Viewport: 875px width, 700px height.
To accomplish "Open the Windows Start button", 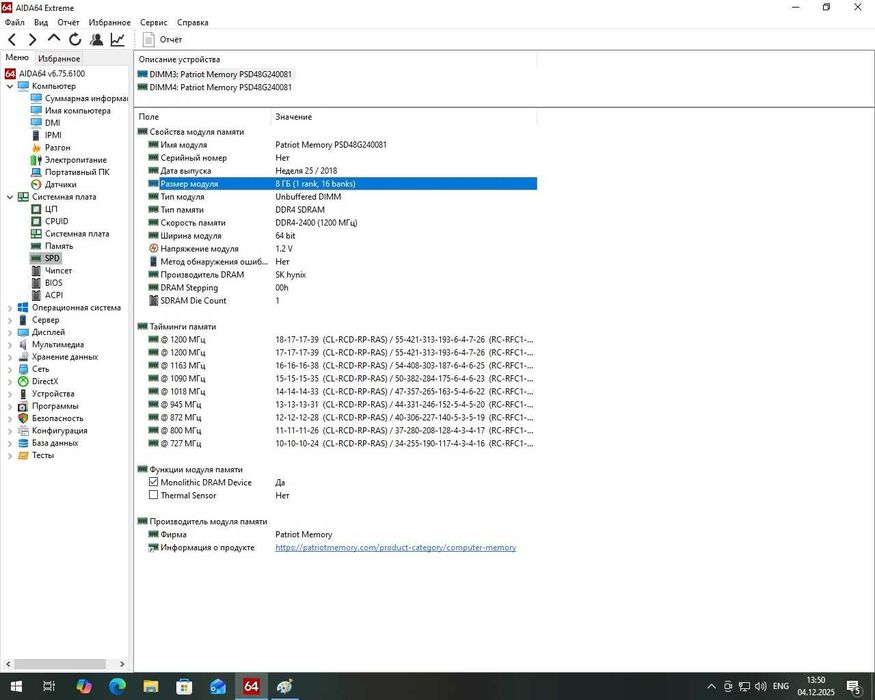I will pyautogui.click(x=16, y=686).
